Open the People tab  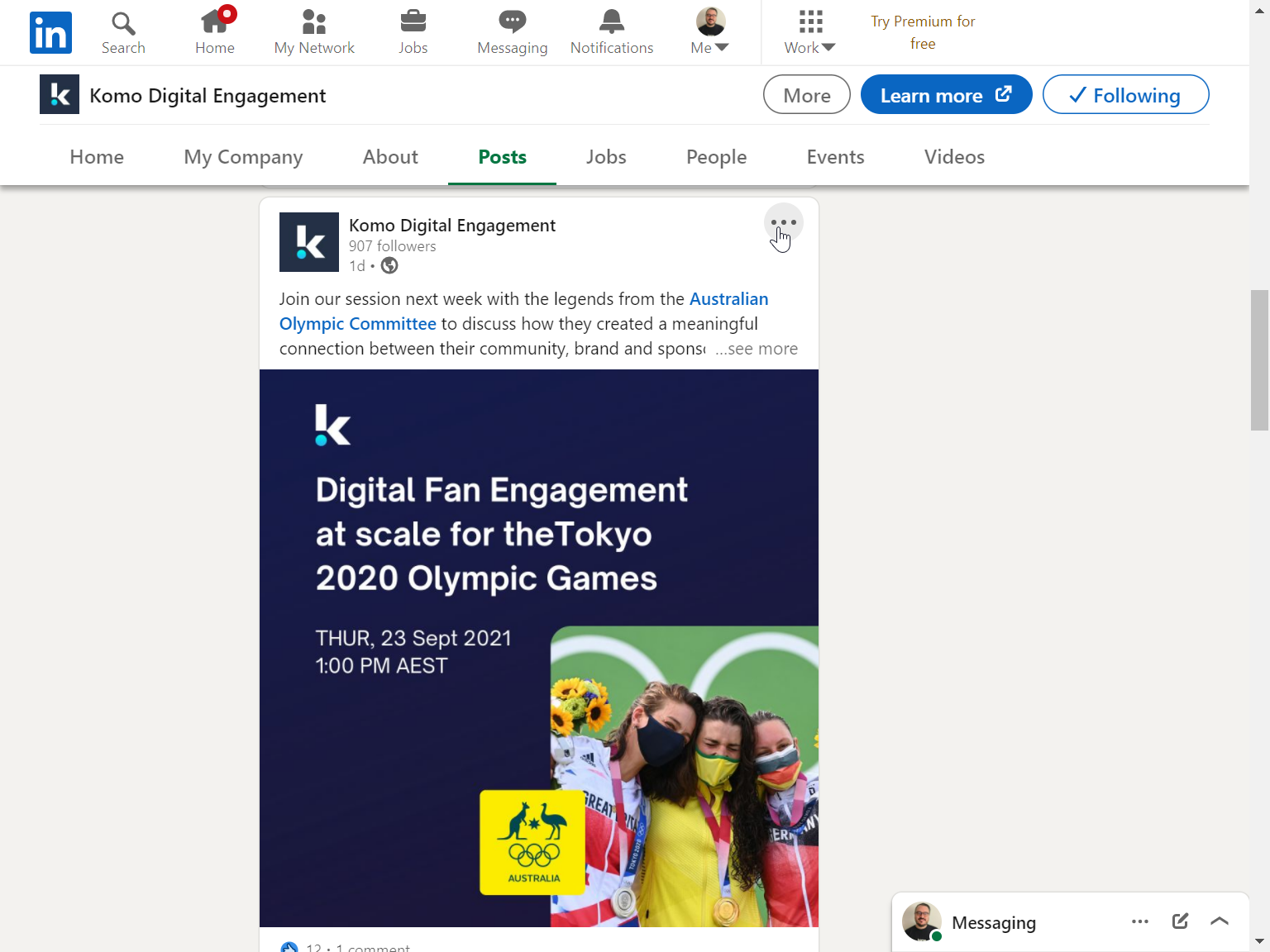pyautogui.click(x=716, y=157)
